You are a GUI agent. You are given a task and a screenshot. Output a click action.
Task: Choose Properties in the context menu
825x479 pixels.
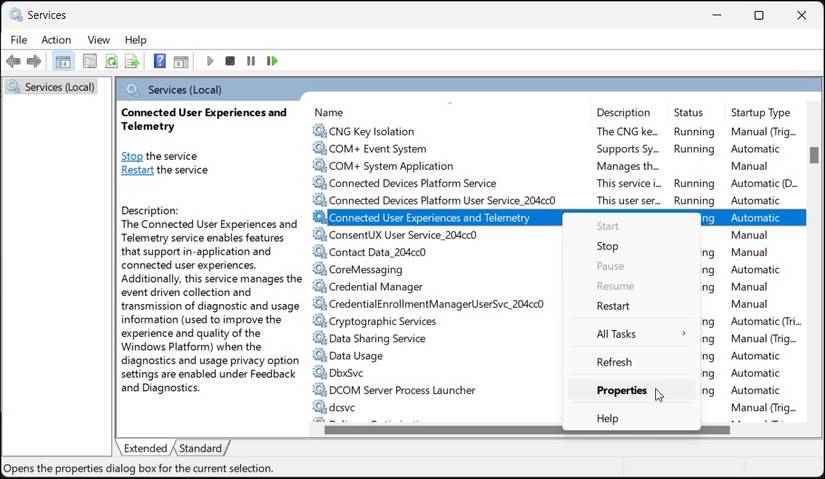coord(631,391)
